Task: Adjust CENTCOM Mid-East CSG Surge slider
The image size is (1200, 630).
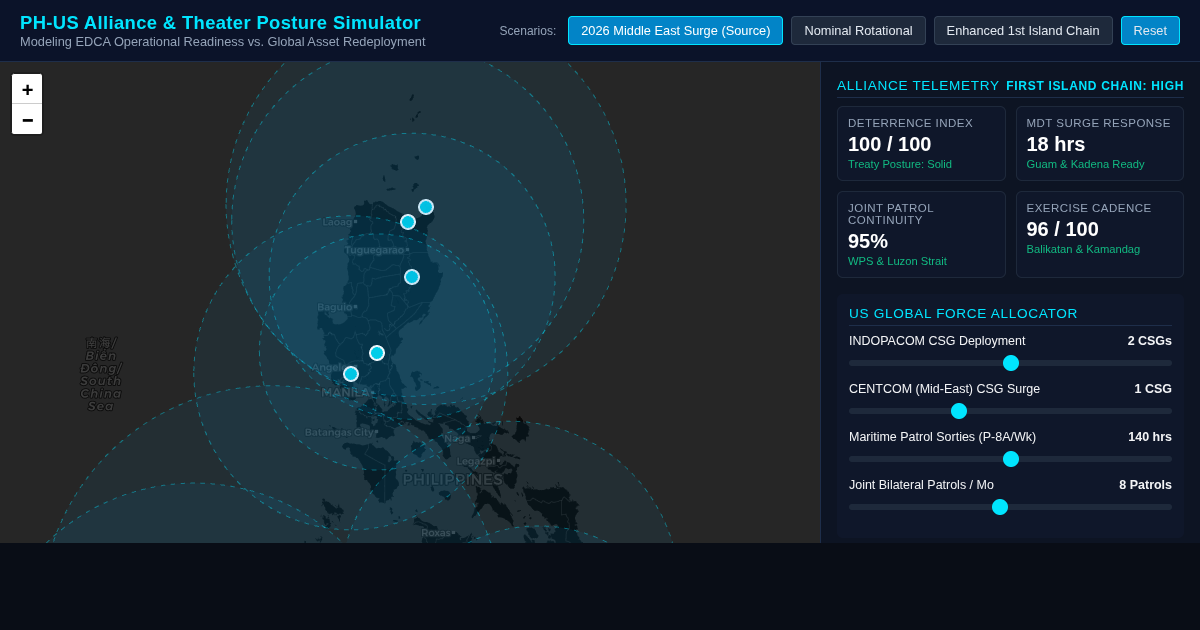Action: pos(1010,411)
